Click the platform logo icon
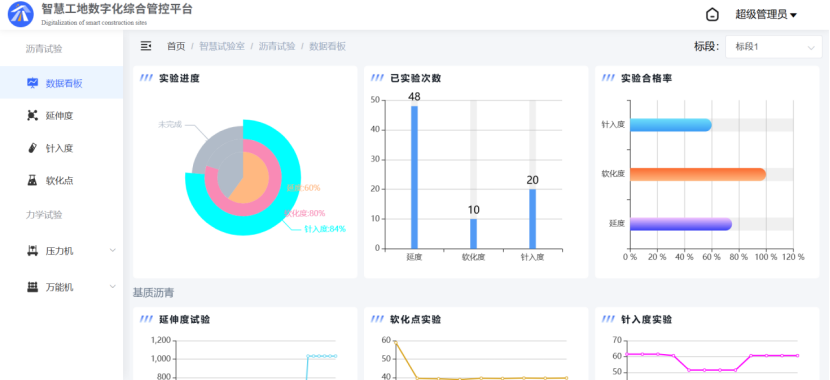 click(x=21, y=14)
